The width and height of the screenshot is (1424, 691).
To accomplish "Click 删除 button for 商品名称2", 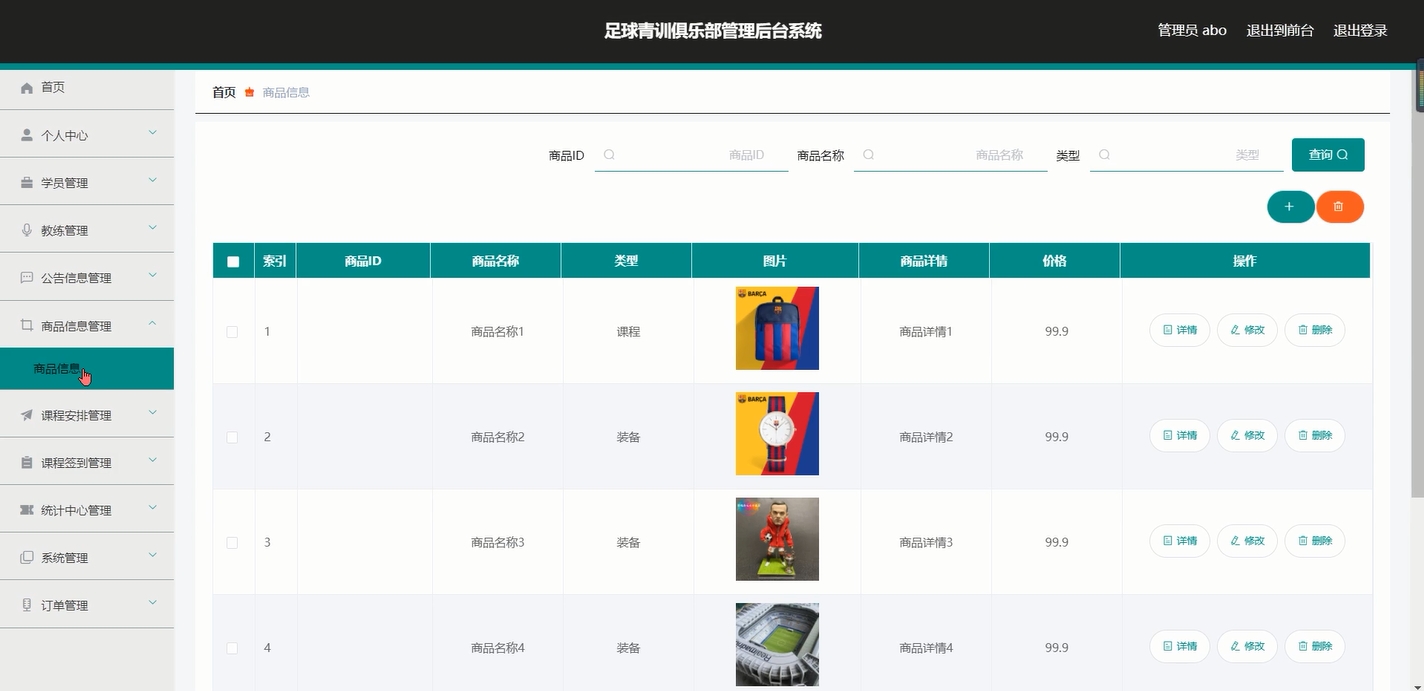I will tap(1314, 435).
